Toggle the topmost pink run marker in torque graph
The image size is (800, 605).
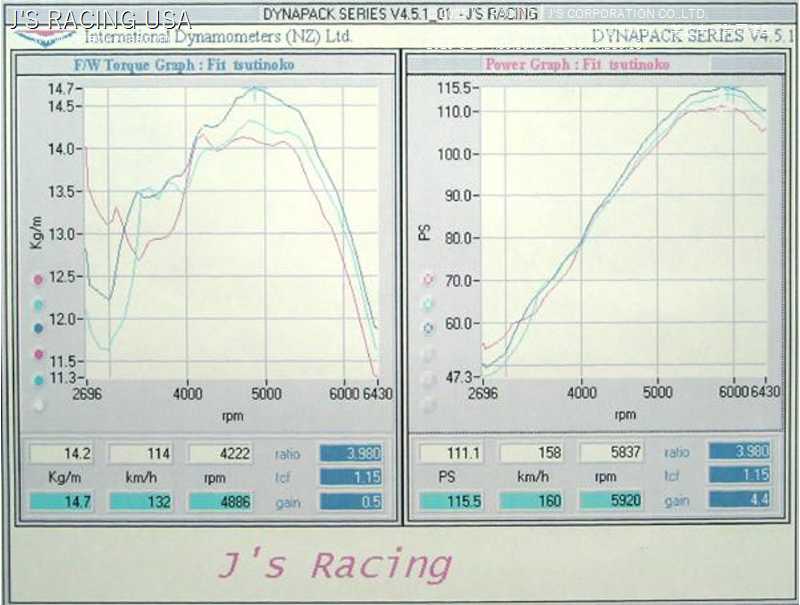pyautogui.click(x=39, y=280)
